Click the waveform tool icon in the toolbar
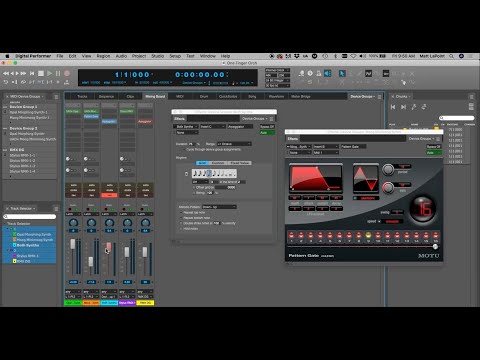Screen dimensions: 480x360 368,73
